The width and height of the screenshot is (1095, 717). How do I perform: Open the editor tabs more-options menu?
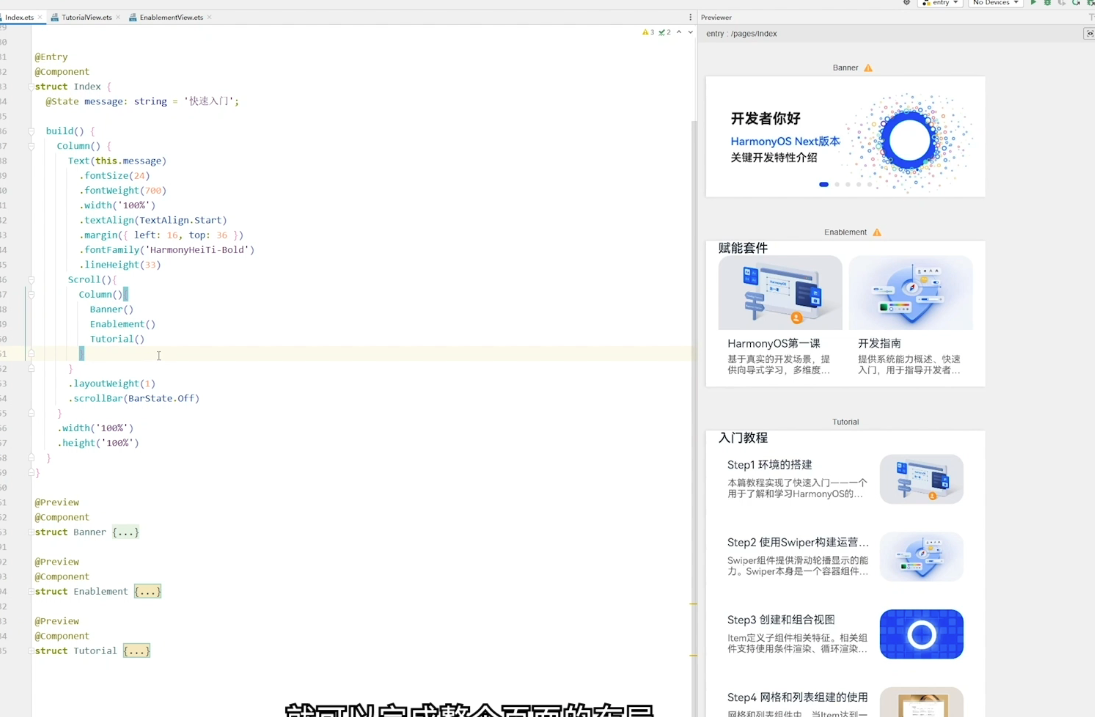click(690, 17)
